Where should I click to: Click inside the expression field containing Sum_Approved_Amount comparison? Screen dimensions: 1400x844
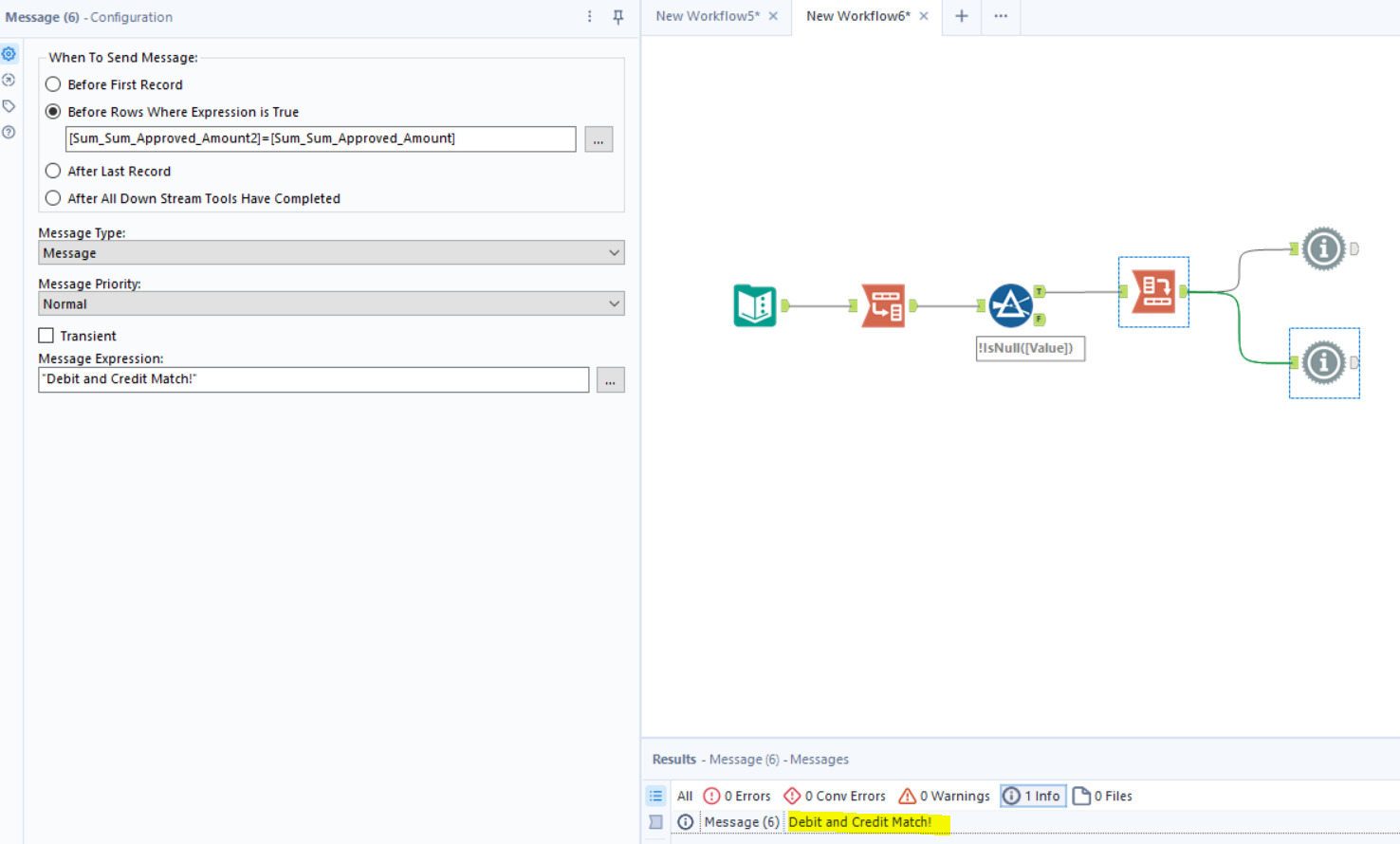(320, 139)
